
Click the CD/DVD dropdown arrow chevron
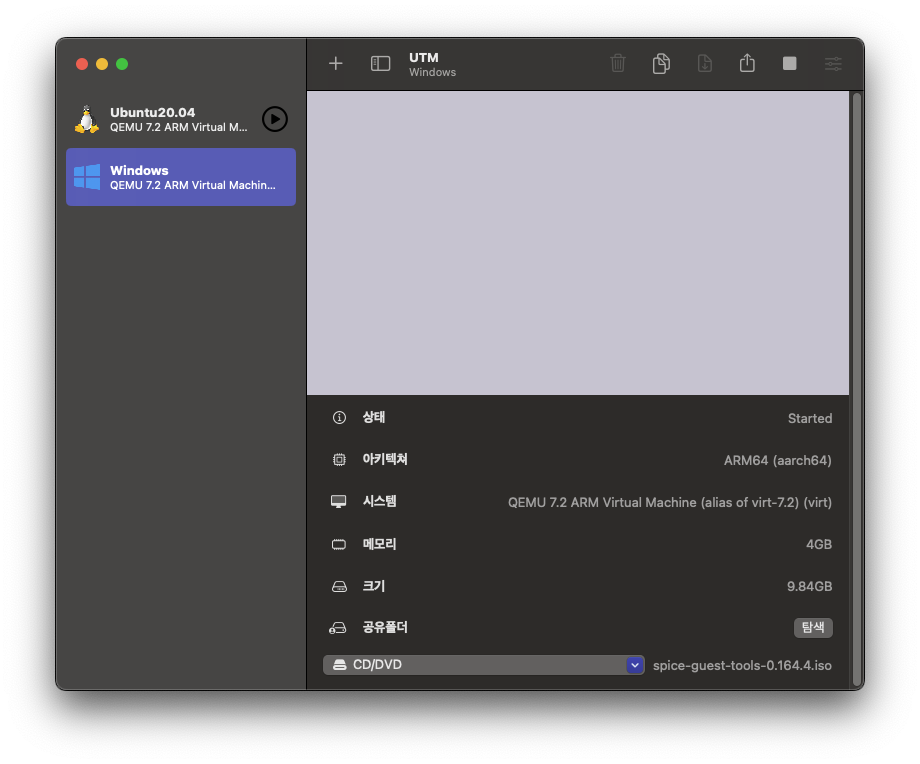[x=634, y=665]
